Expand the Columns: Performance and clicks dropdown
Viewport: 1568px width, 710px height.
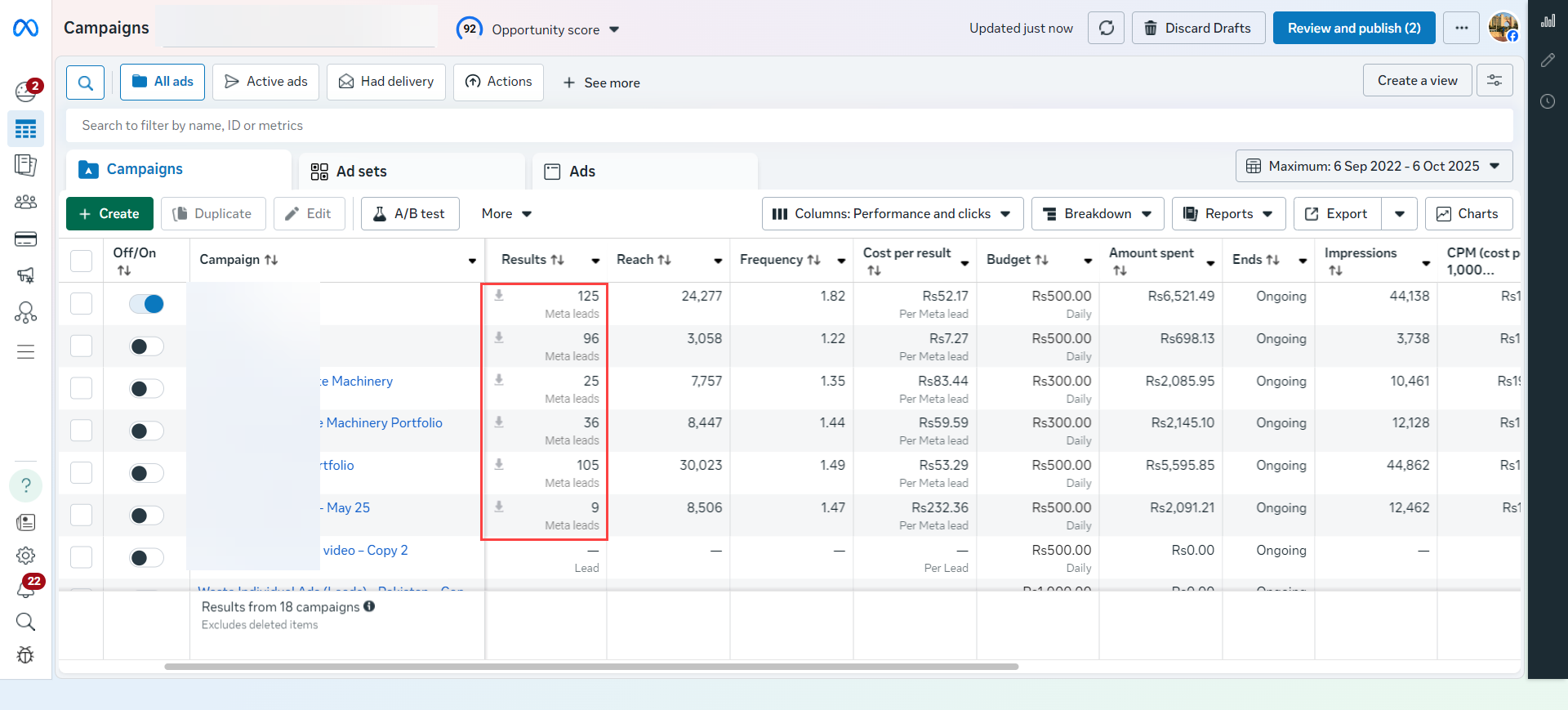(892, 214)
